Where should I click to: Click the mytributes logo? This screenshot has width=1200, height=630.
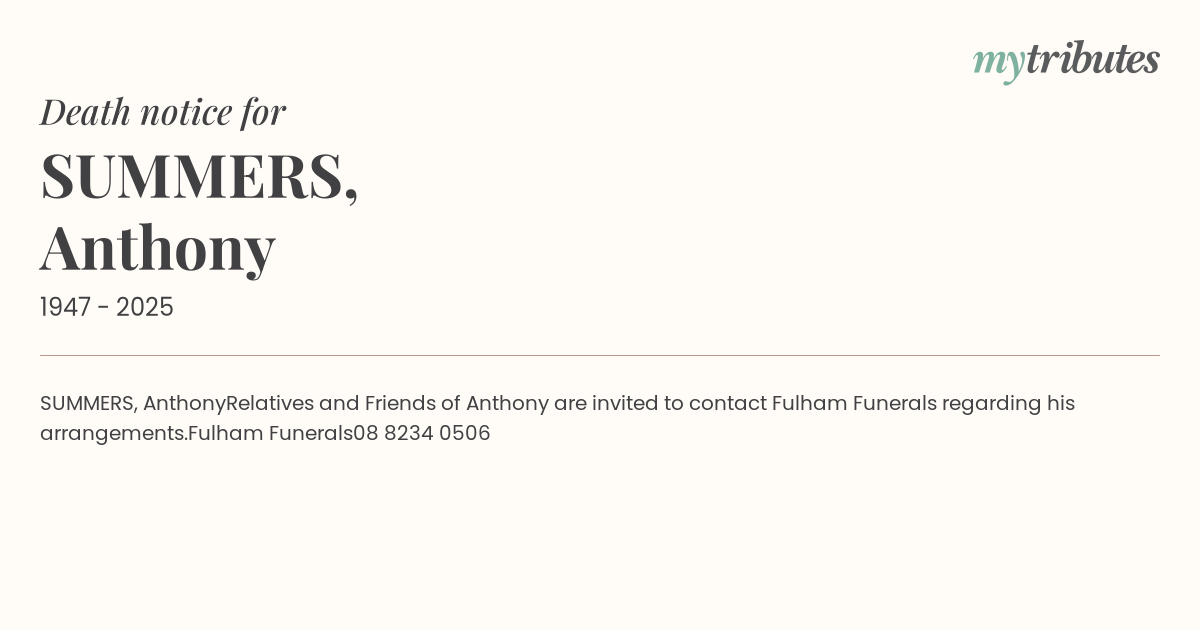point(1066,60)
